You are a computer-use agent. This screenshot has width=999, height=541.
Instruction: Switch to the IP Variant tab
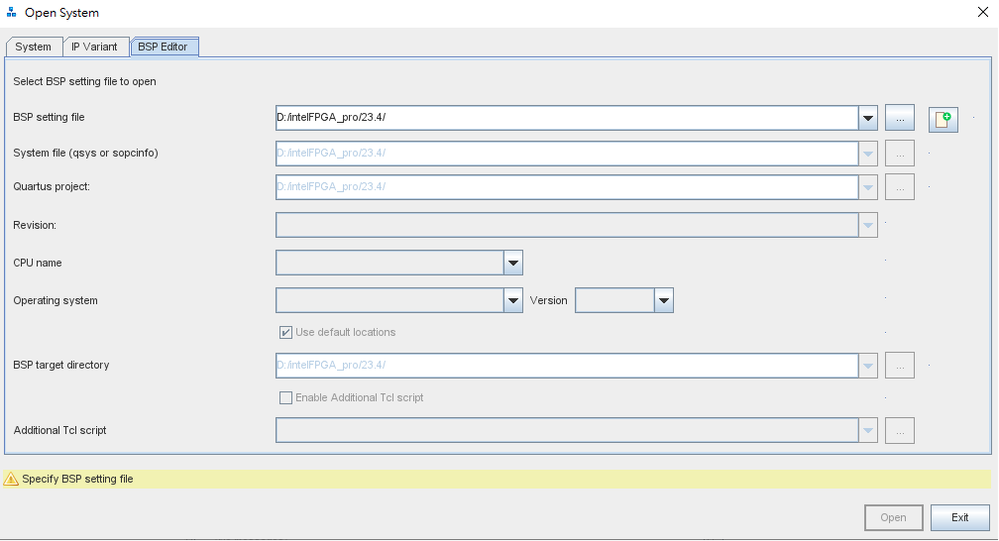[94, 47]
